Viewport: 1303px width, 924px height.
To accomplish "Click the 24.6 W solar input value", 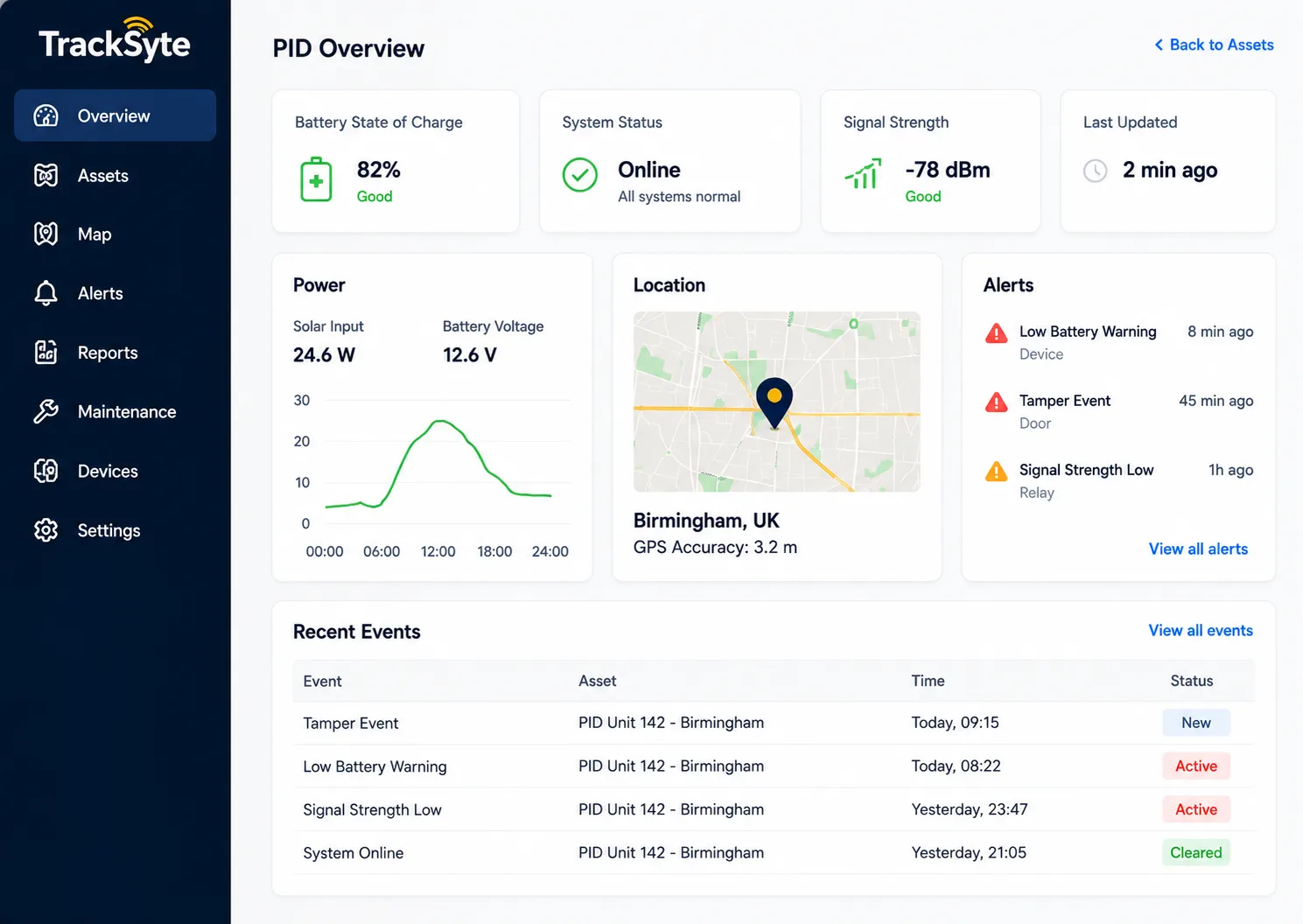I will (x=324, y=354).
